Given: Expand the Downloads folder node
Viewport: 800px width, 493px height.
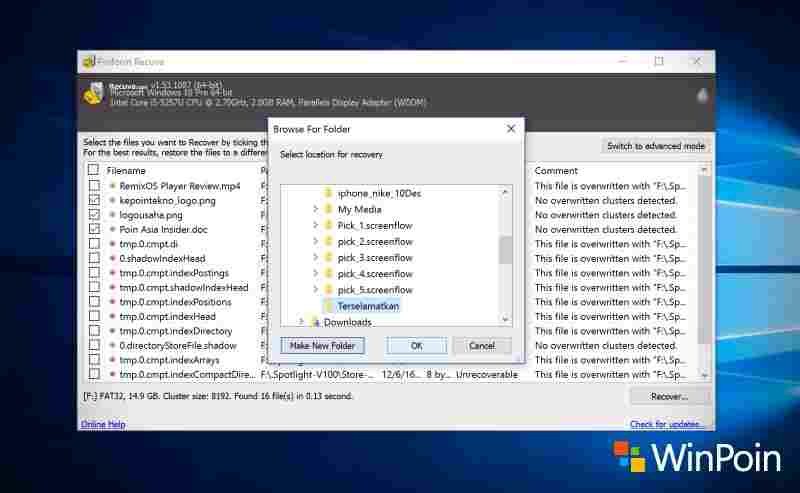Looking at the screenshot, I should 301,322.
